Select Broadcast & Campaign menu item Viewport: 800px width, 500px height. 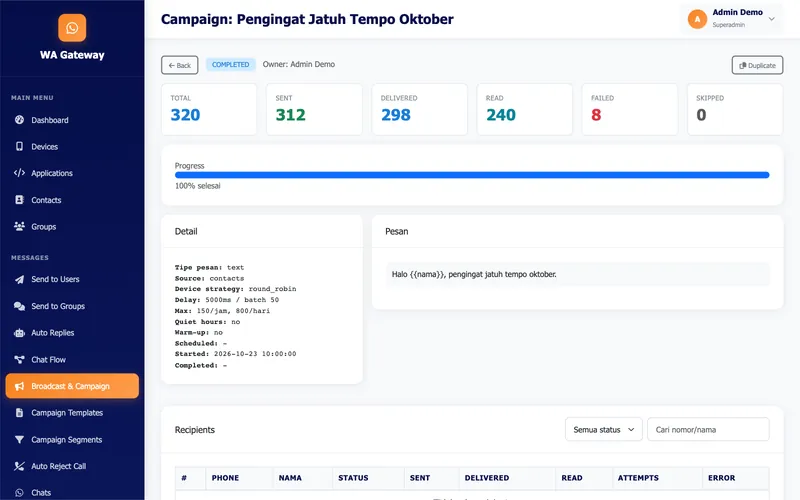coord(72,386)
